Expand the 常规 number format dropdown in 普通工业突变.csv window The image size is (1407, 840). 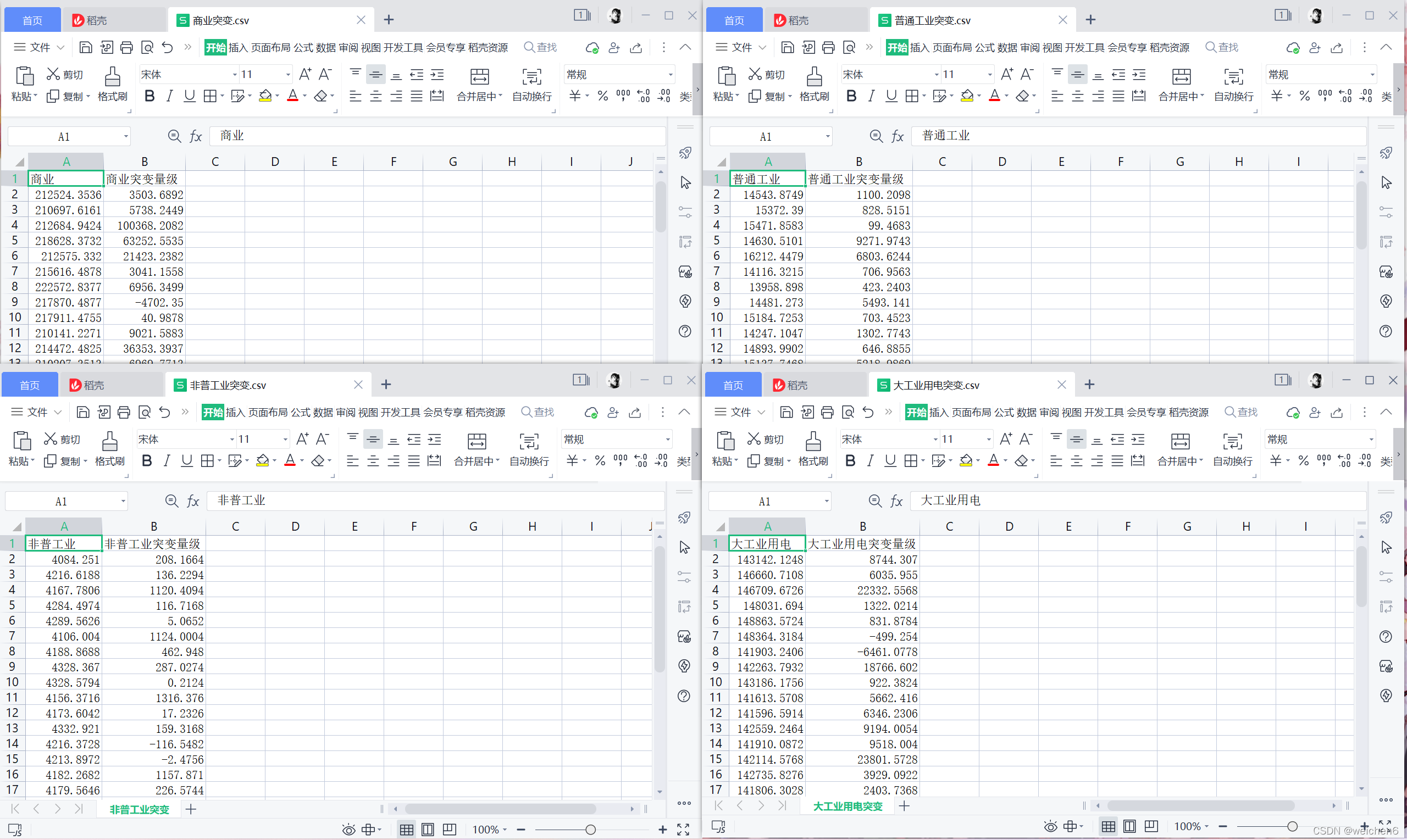pyautogui.click(x=1372, y=75)
